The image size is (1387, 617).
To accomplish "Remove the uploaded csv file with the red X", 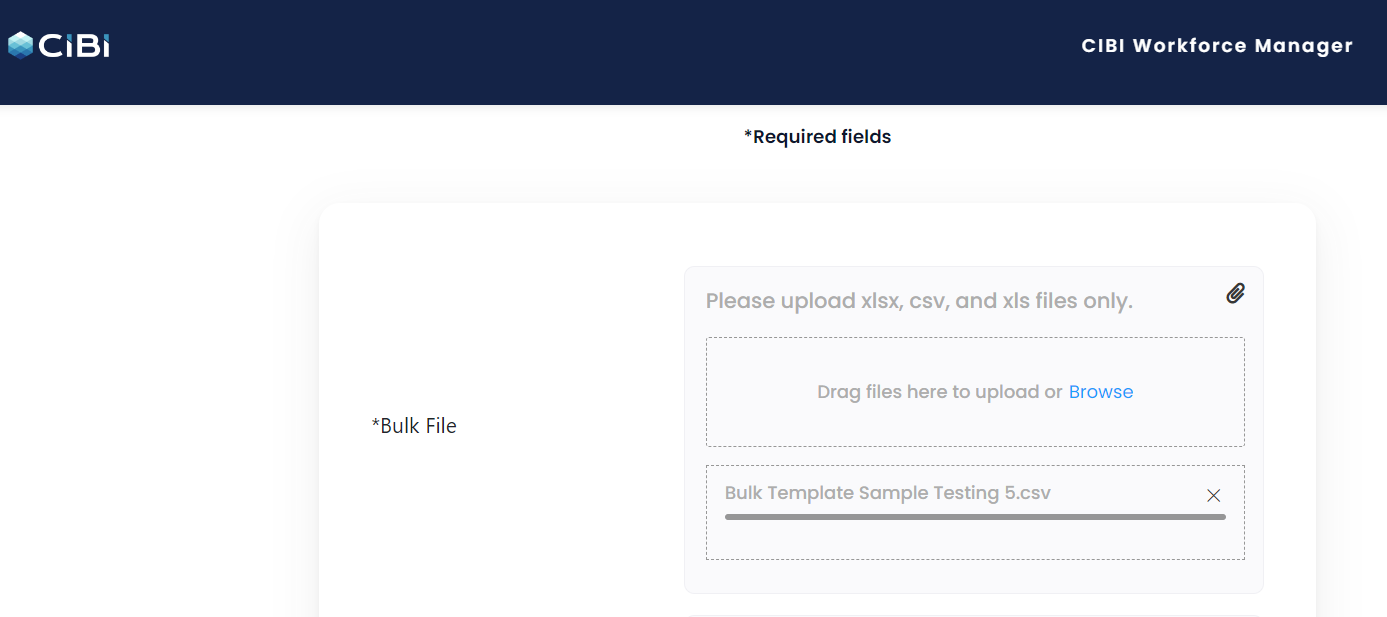I will click(1214, 496).
